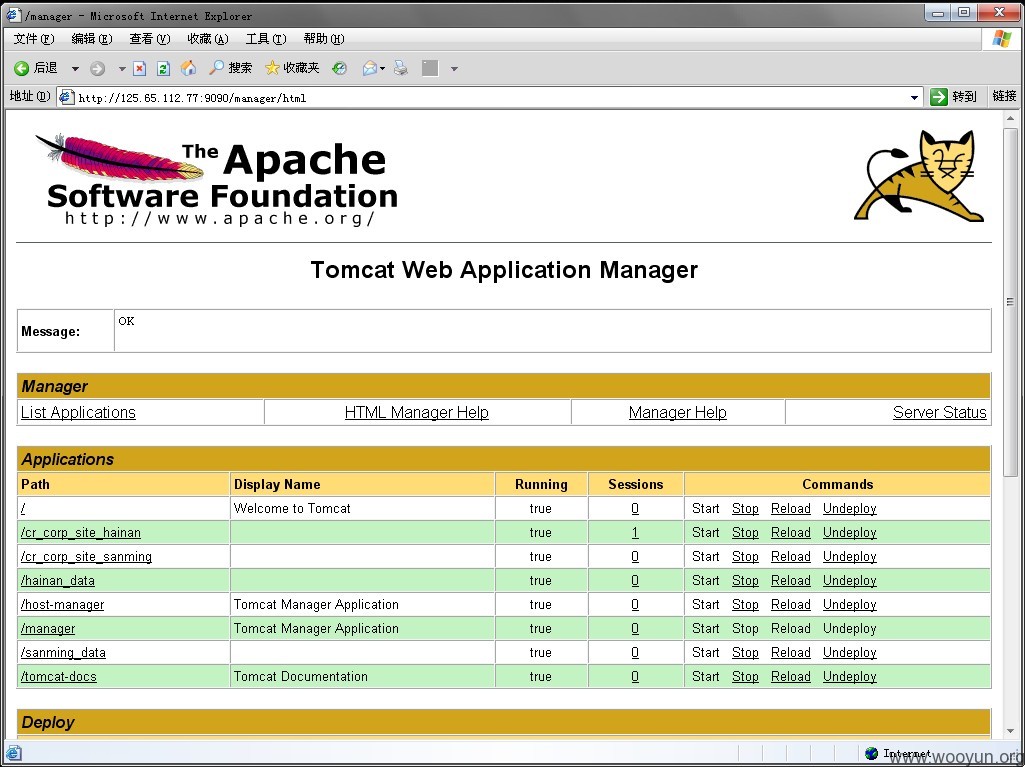Open the 收藏(A) menu
This screenshot has width=1025, height=767.
tap(208, 39)
